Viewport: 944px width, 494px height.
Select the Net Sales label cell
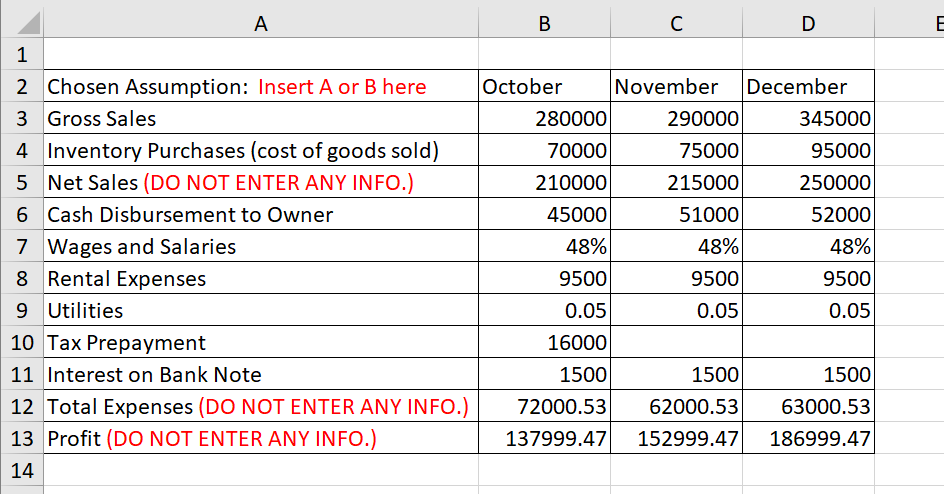[x=261, y=182]
